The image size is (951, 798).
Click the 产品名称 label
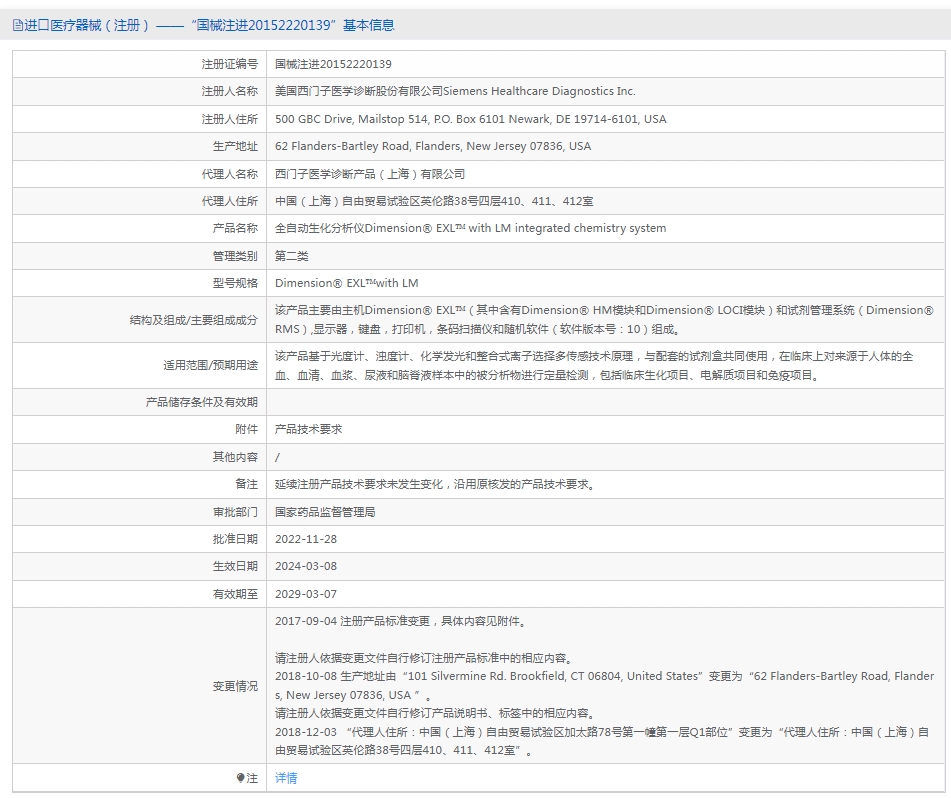pos(235,229)
